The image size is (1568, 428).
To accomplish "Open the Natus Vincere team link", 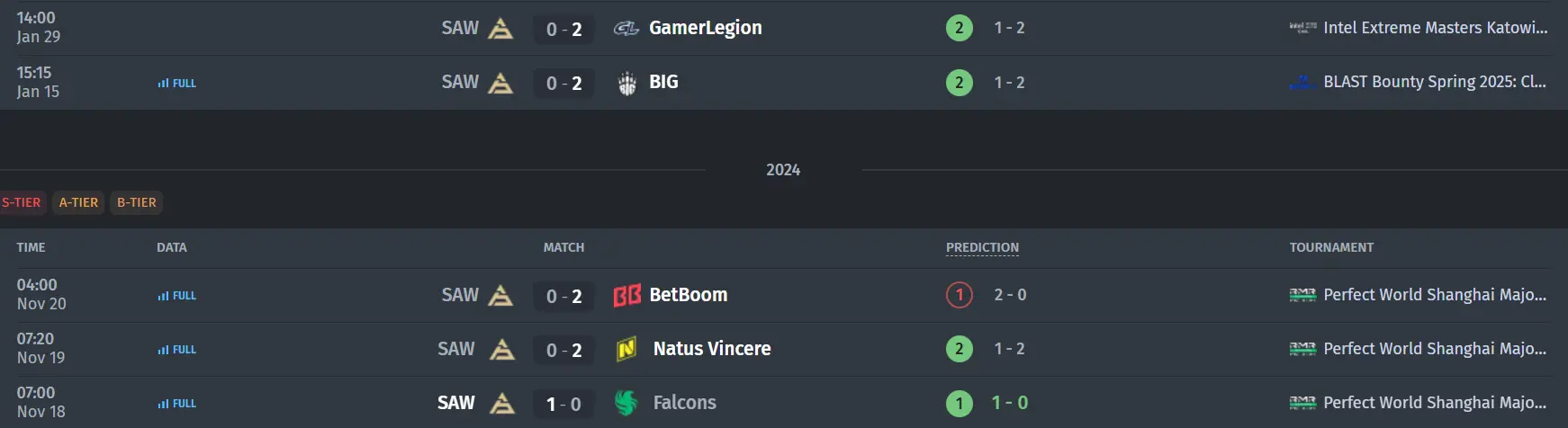I will click(712, 349).
